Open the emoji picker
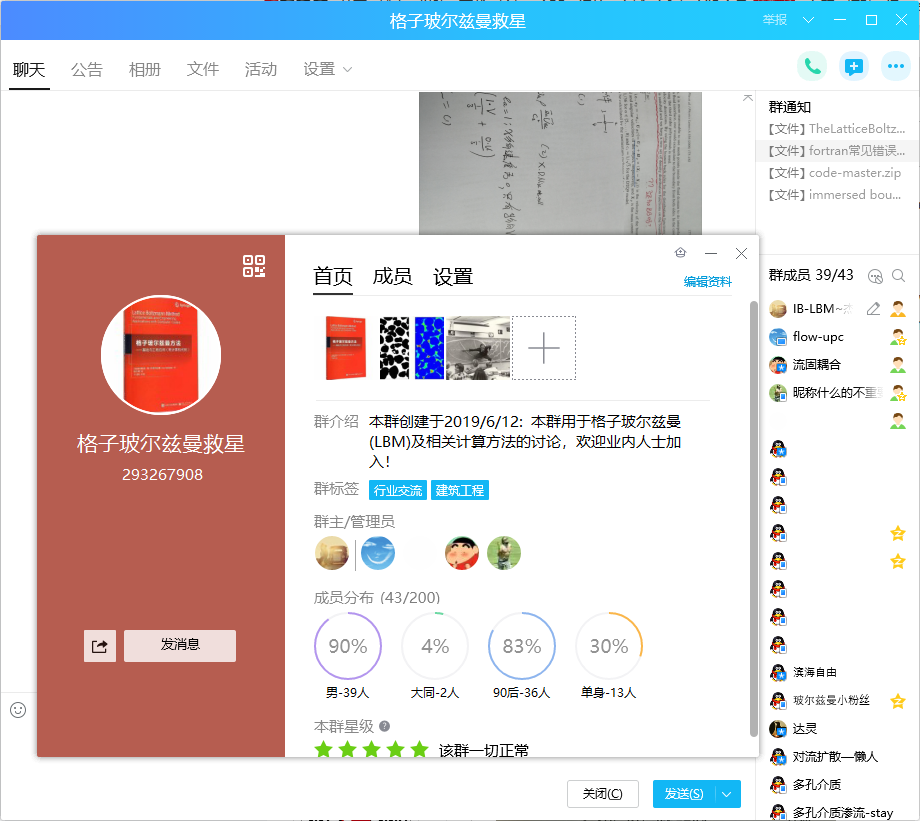 [x=17, y=710]
